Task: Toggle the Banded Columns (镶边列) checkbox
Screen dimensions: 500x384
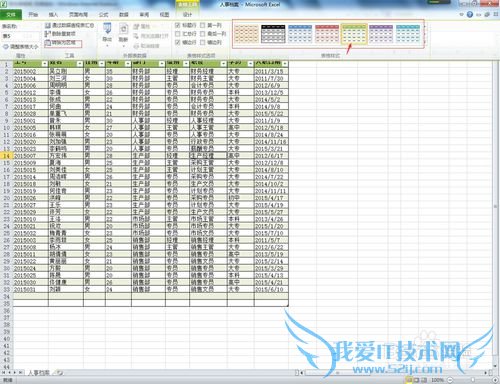Action: (203, 42)
